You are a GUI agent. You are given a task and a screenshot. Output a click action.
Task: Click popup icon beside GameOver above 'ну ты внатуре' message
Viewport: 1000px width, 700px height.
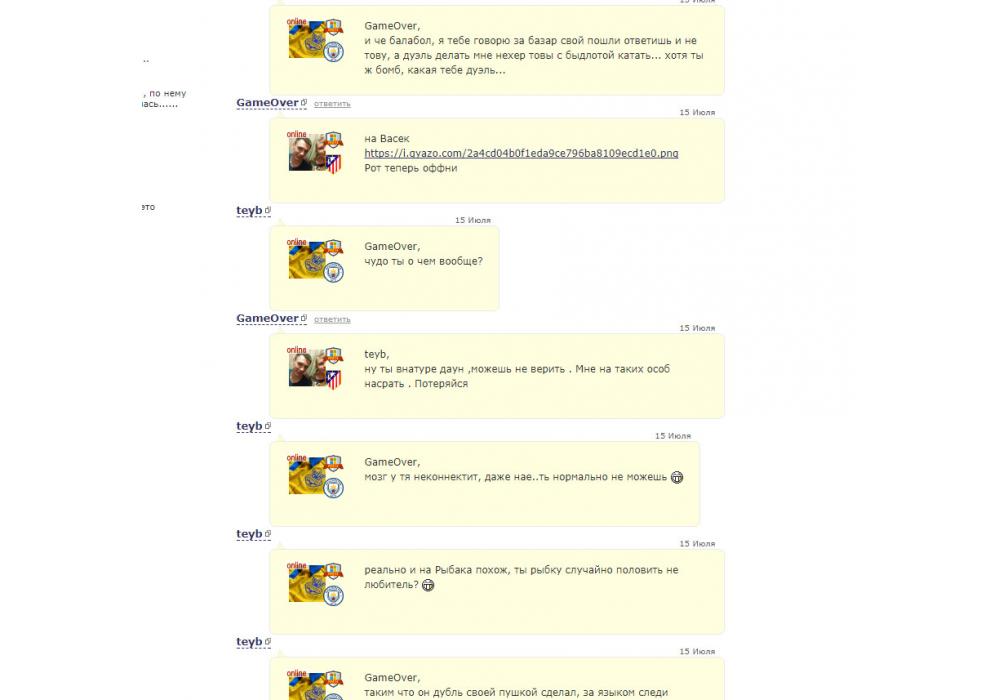[x=304, y=317]
